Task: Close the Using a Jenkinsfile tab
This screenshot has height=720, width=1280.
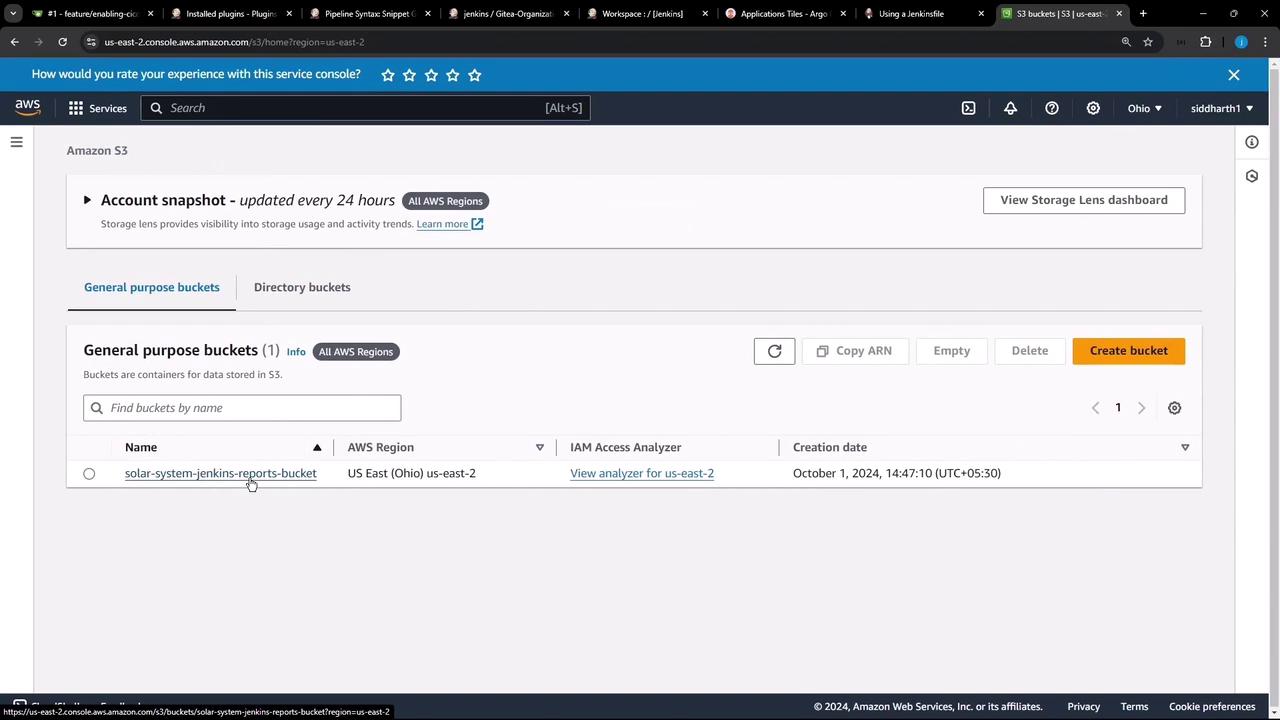Action: tap(981, 14)
